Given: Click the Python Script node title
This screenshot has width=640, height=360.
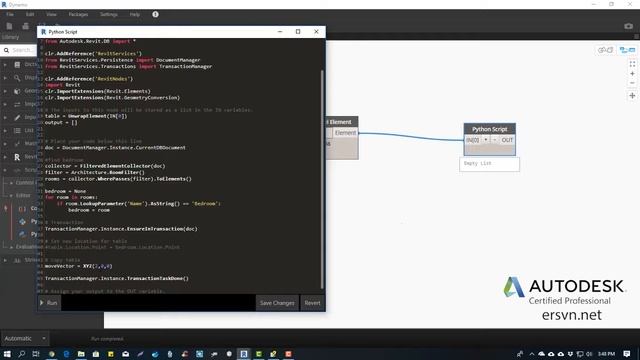Looking at the screenshot, I should pyautogui.click(x=489, y=129).
